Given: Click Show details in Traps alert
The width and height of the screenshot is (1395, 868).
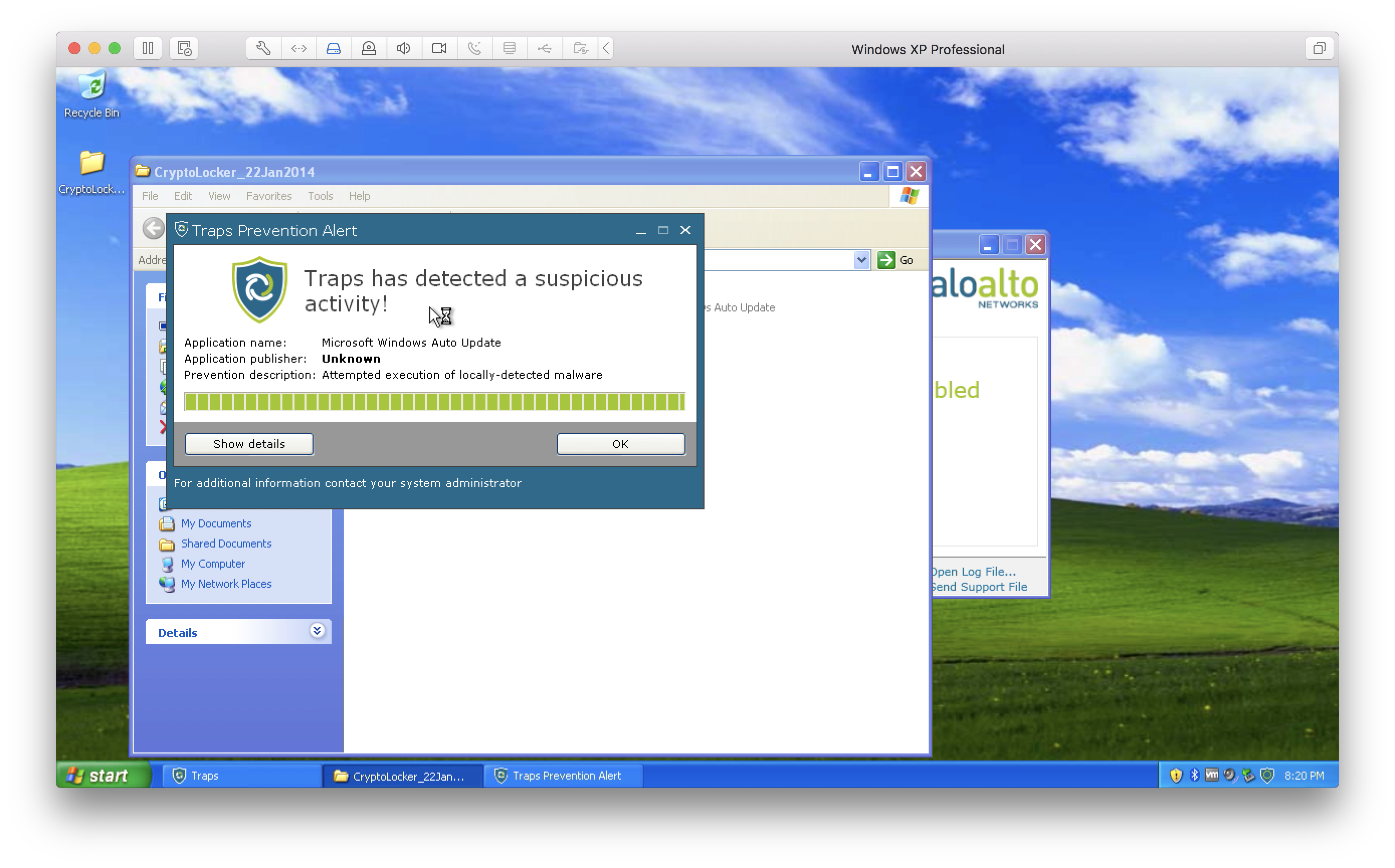Looking at the screenshot, I should tap(249, 445).
